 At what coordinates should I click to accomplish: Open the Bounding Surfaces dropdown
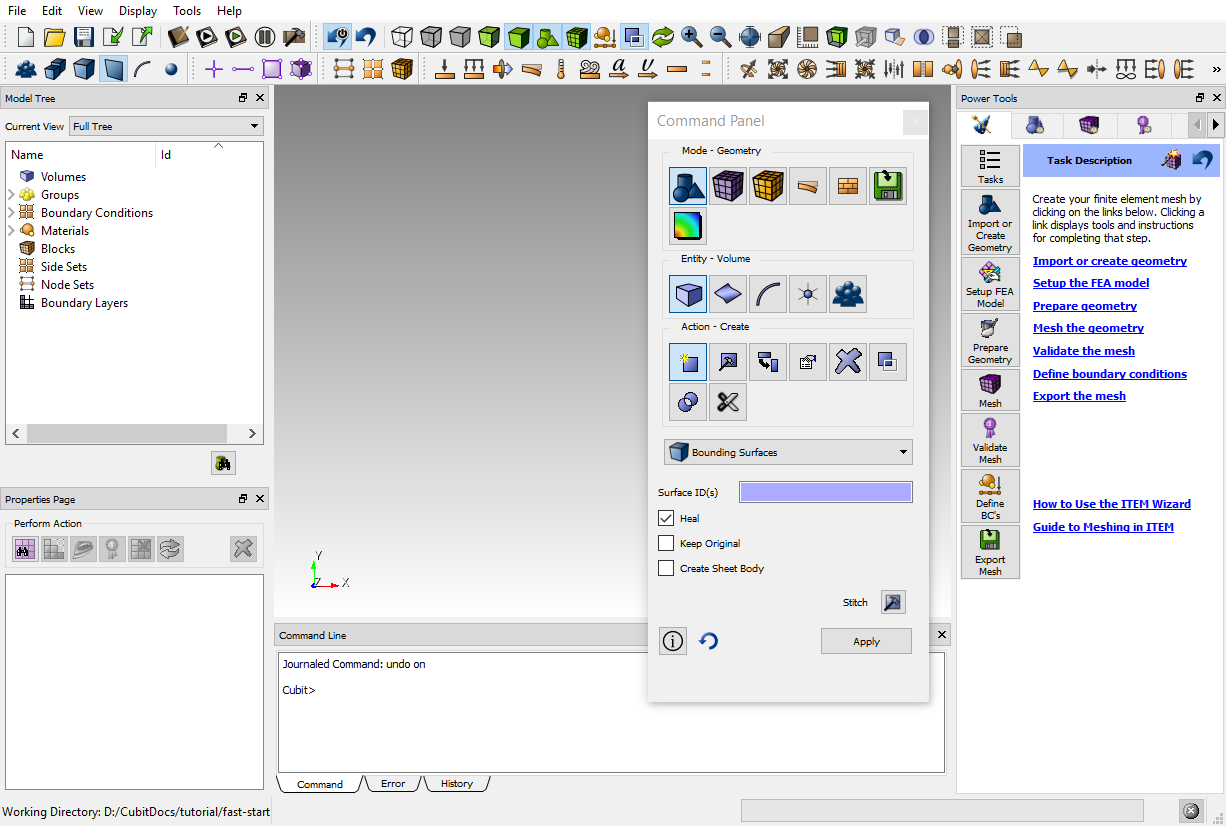(788, 452)
